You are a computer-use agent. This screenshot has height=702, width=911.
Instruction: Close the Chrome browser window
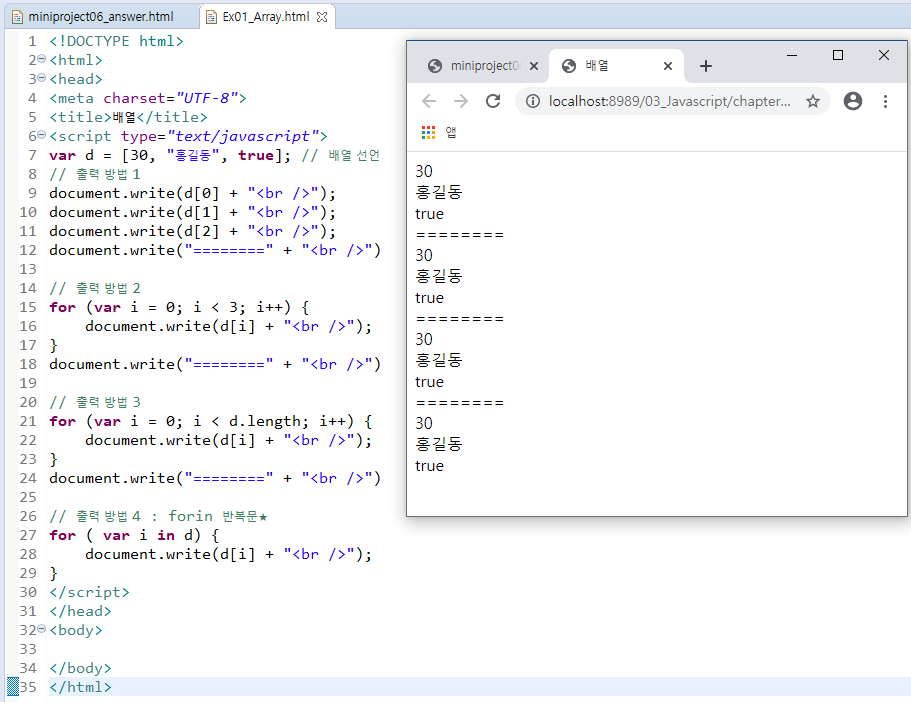[884, 55]
